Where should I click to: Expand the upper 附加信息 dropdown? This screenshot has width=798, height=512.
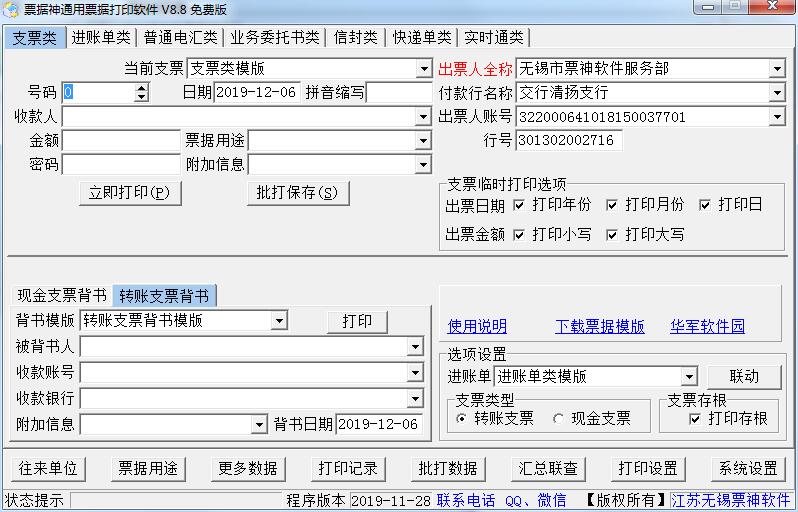[423, 164]
